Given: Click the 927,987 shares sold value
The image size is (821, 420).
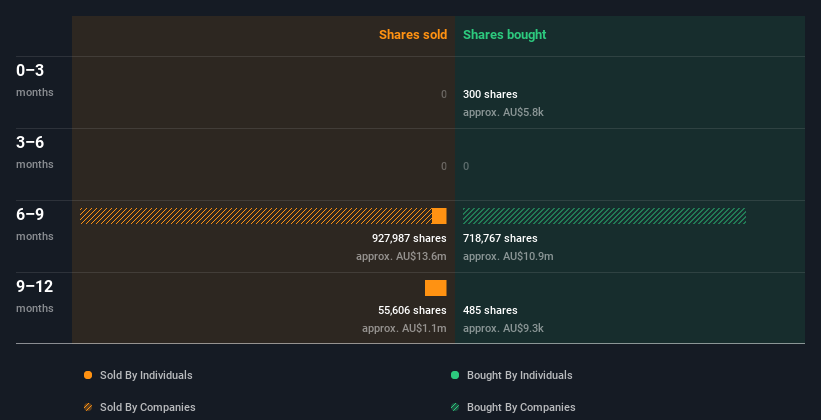Looking at the screenshot, I should tap(409, 239).
